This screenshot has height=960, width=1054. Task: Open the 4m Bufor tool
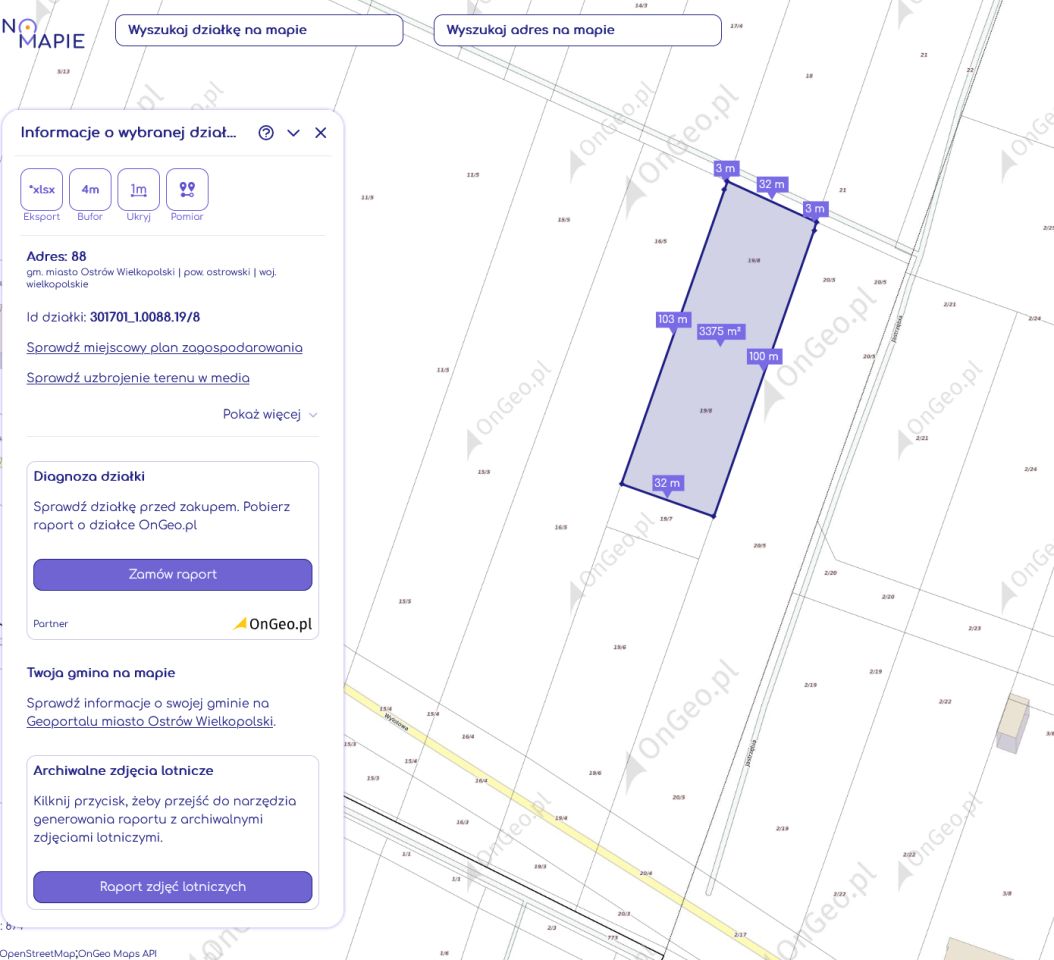pos(90,190)
